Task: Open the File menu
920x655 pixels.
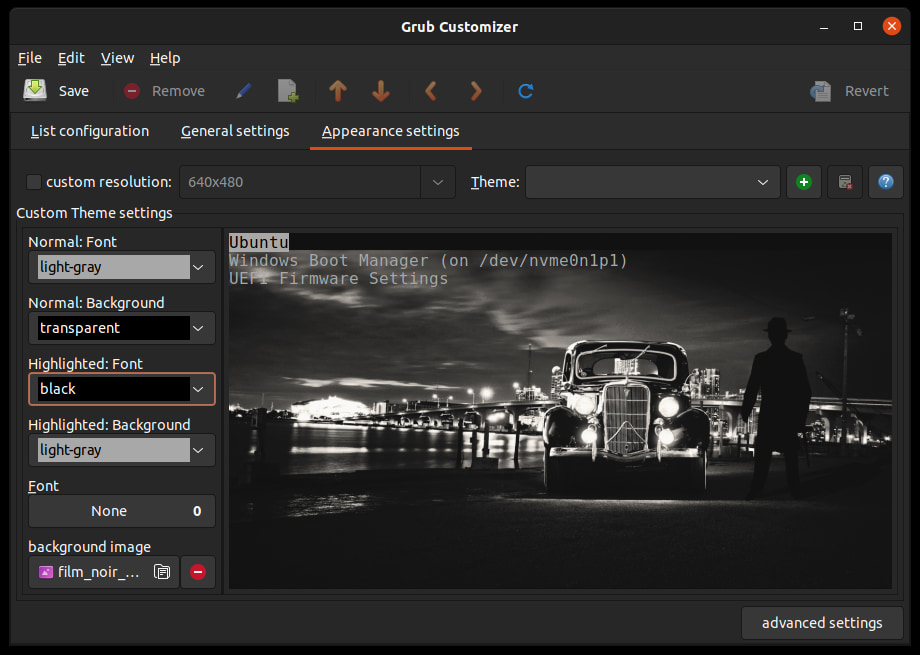Action: [x=30, y=58]
